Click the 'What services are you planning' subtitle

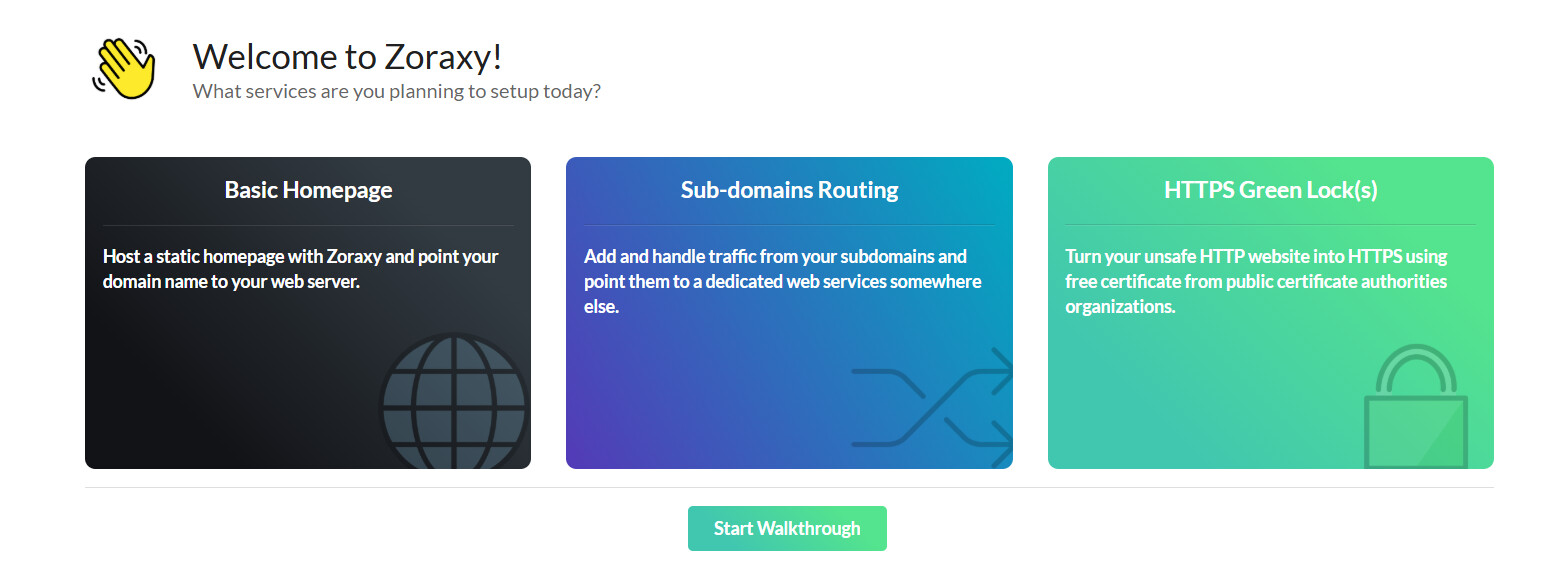[396, 92]
